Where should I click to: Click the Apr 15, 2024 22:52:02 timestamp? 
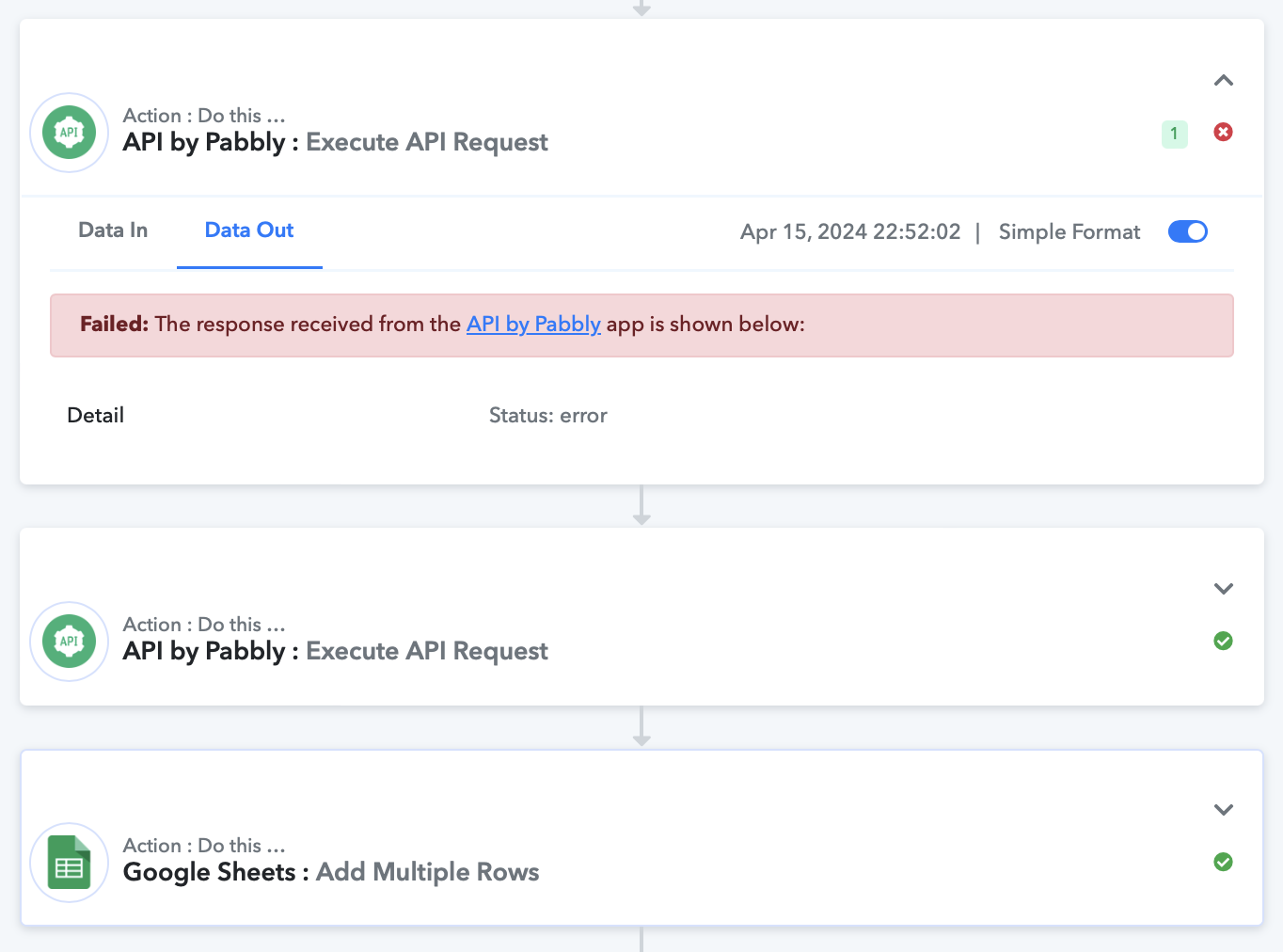pos(850,232)
